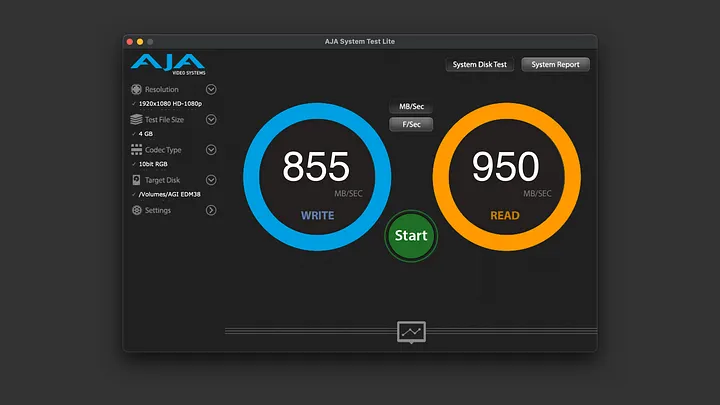Click the Test File Size stack icon
Image resolution: width=720 pixels, height=405 pixels.
pos(136,119)
